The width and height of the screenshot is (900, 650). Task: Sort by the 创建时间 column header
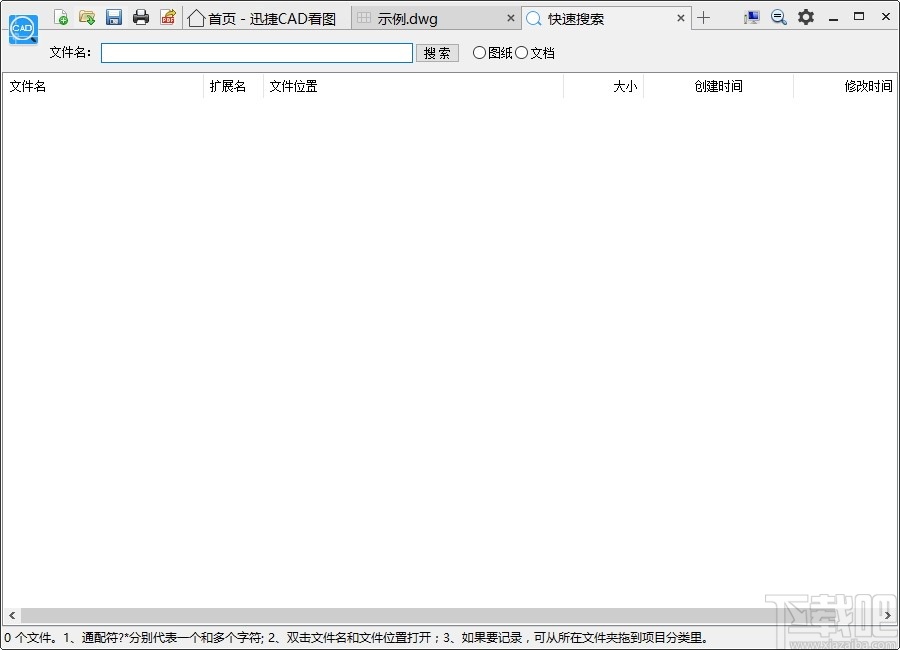click(718, 86)
